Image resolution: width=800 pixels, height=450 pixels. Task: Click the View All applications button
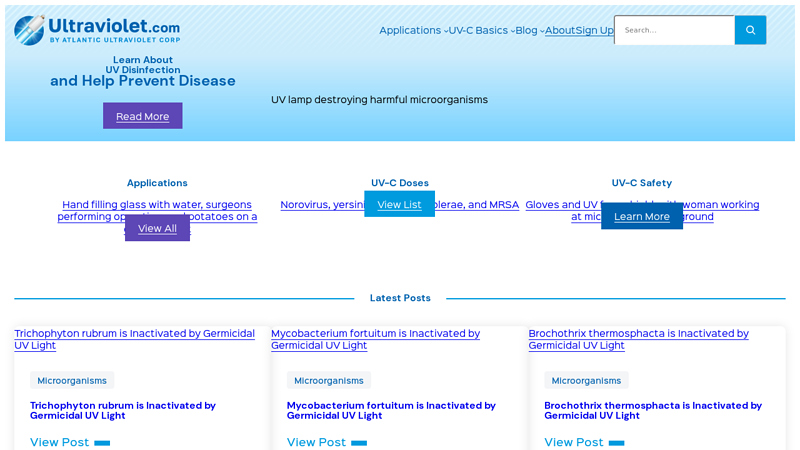point(157,228)
